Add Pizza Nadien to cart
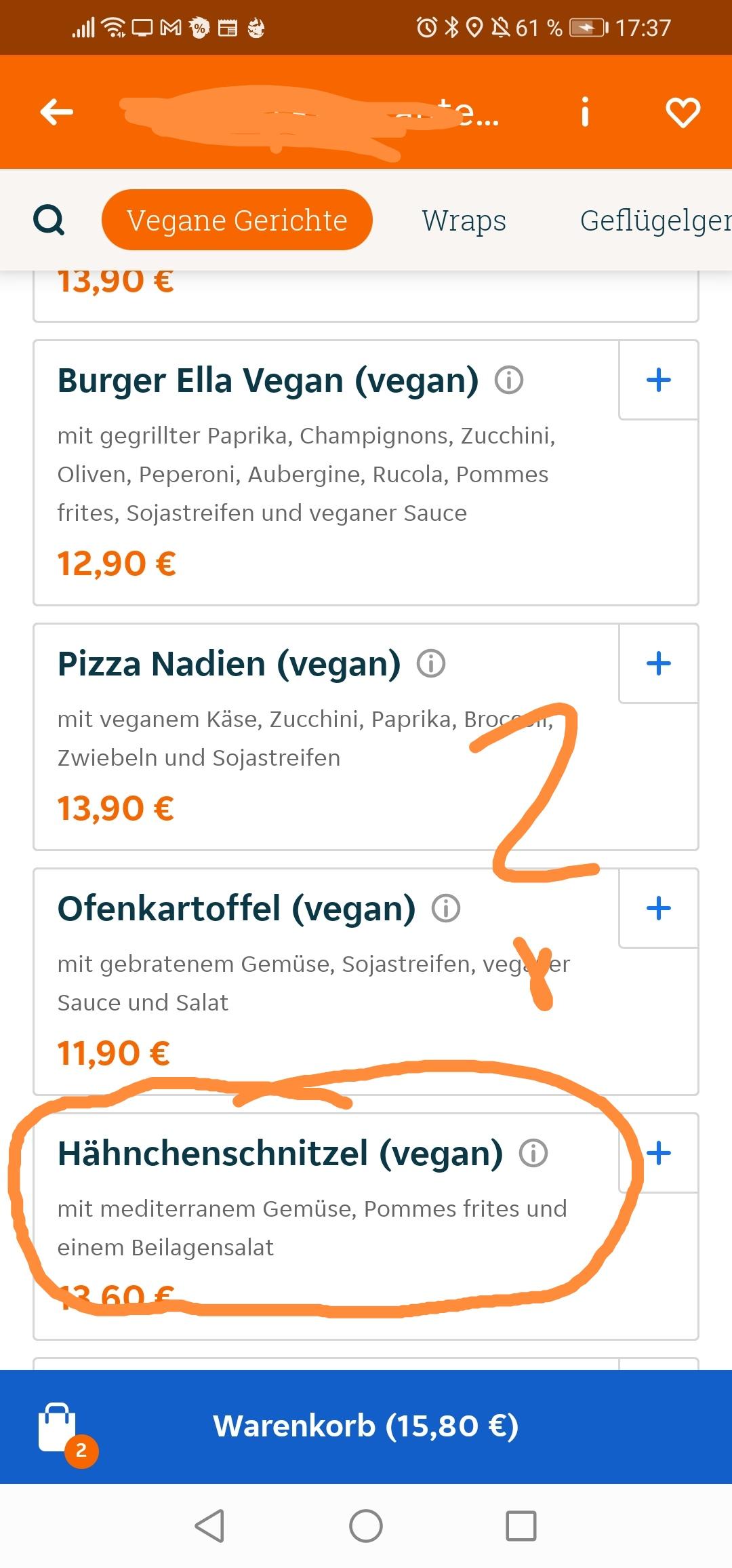The width and height of the screenshot is (732, 1568). pyautogui.click(x=659, y=664)
